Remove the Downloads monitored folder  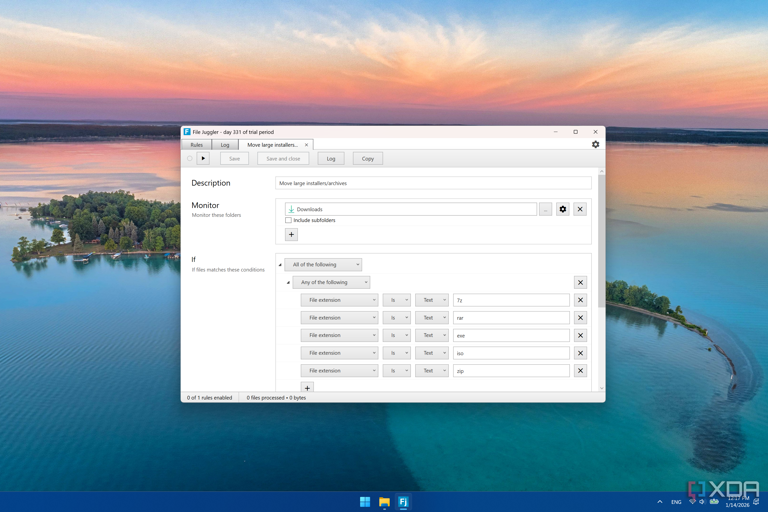pyautogui.click(x=580, y=209)
